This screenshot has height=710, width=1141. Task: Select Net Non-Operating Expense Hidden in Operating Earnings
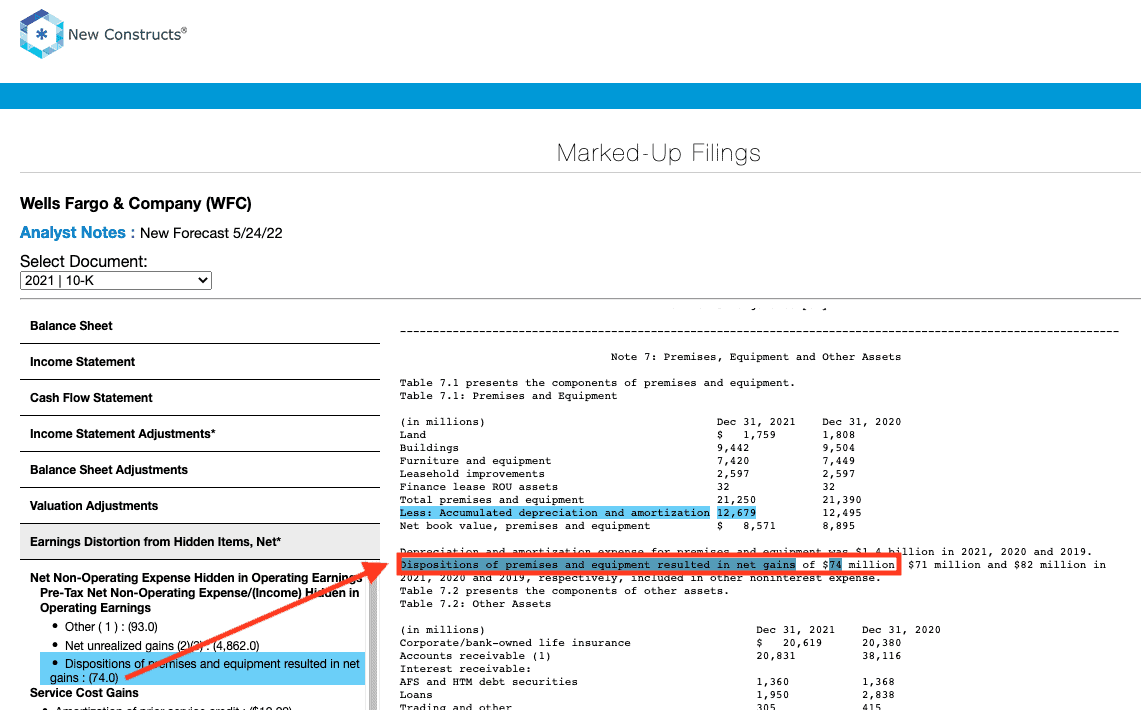coord(196,578)
